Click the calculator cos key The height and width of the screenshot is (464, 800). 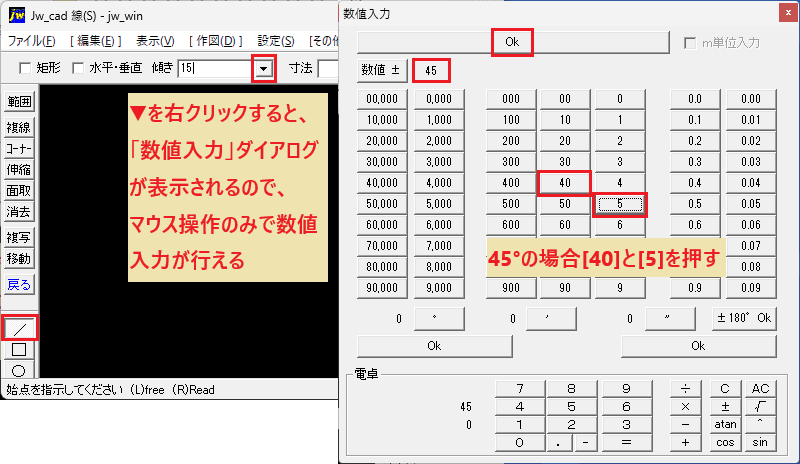(725, 443)
